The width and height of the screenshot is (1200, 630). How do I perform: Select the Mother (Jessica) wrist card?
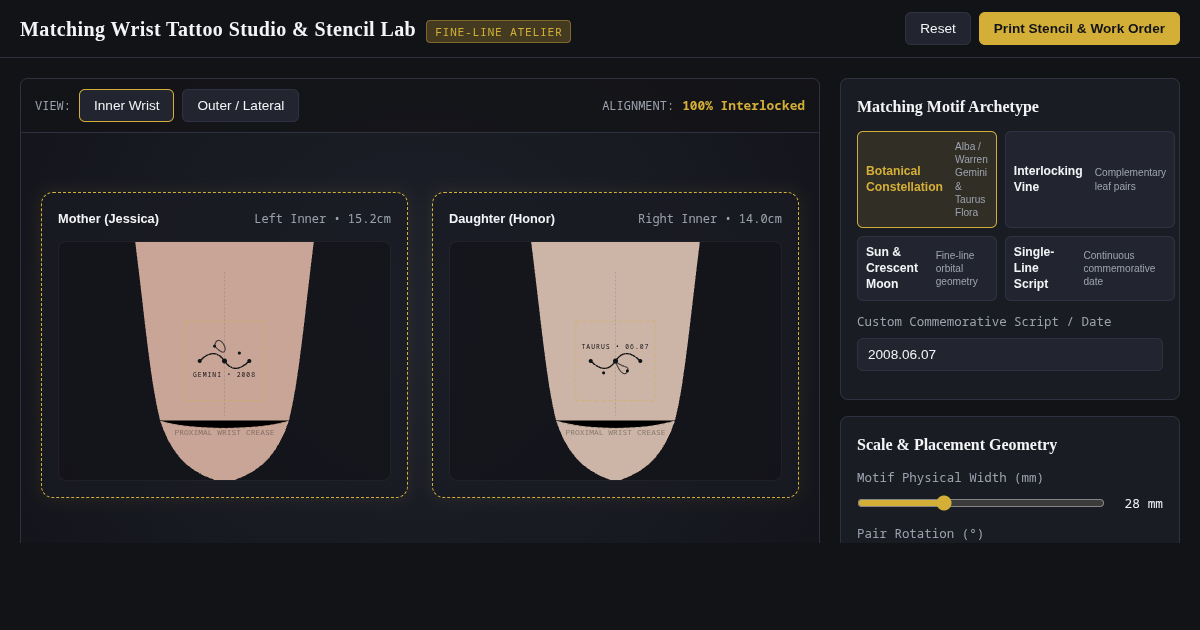[224, 345]
